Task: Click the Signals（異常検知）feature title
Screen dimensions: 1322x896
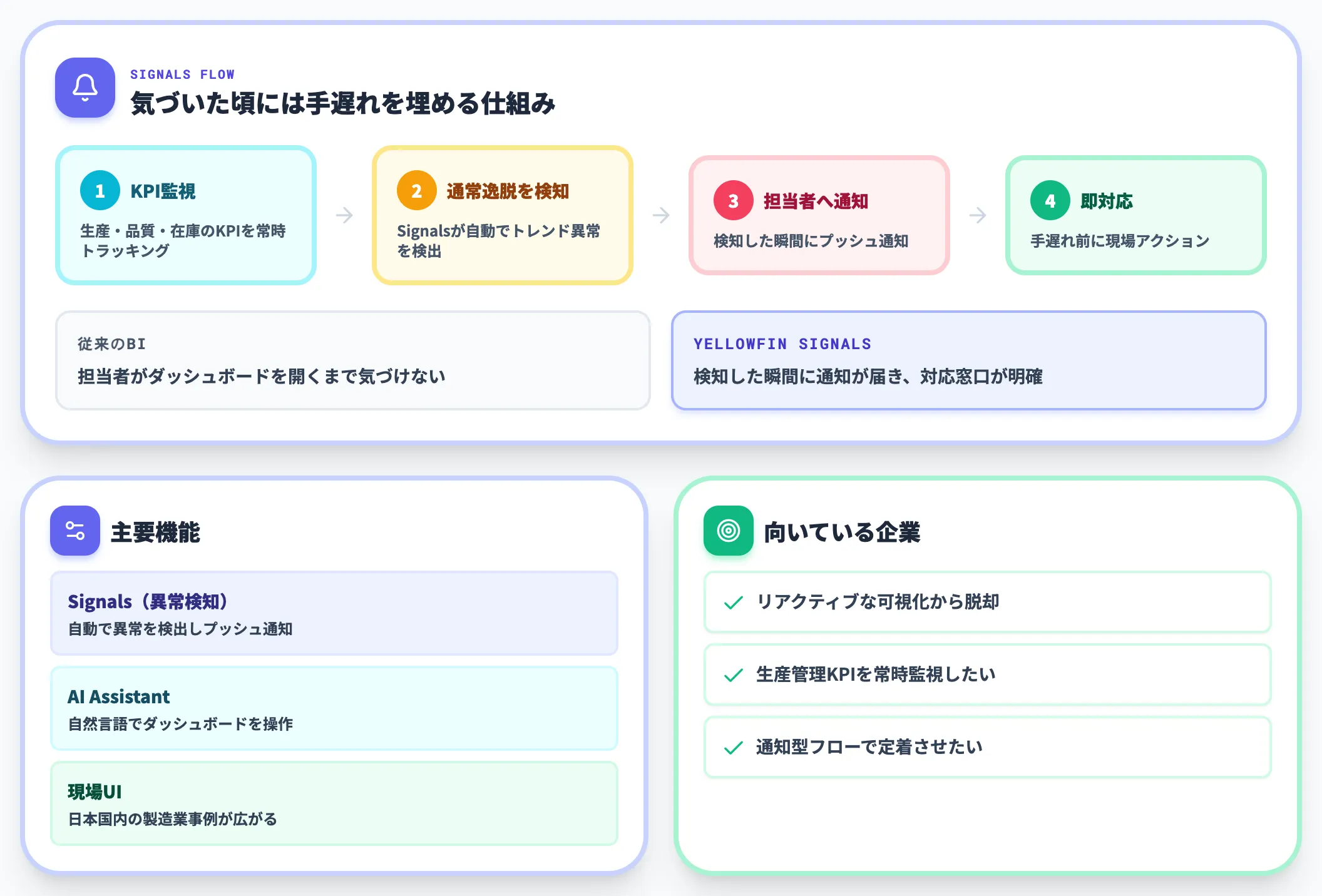Action: coord(148,601)
